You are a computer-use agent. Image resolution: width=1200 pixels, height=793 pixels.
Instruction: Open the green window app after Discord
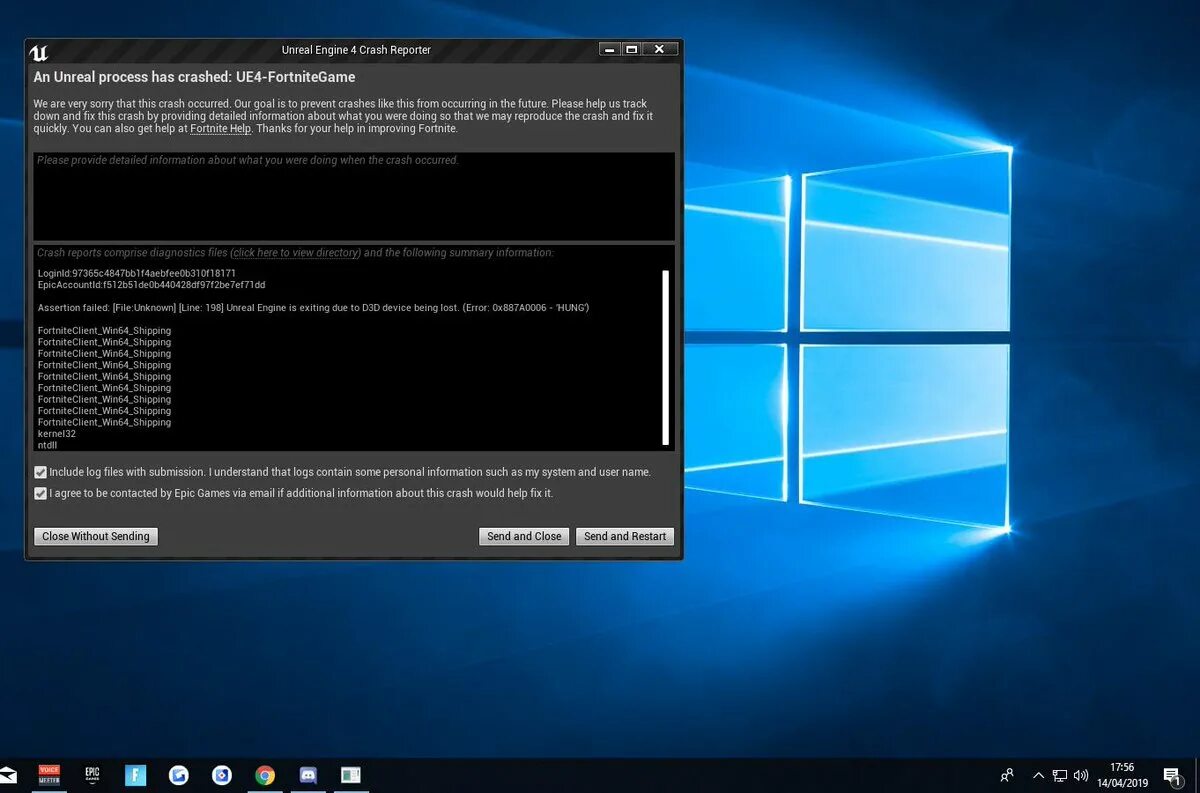[350, 775]
